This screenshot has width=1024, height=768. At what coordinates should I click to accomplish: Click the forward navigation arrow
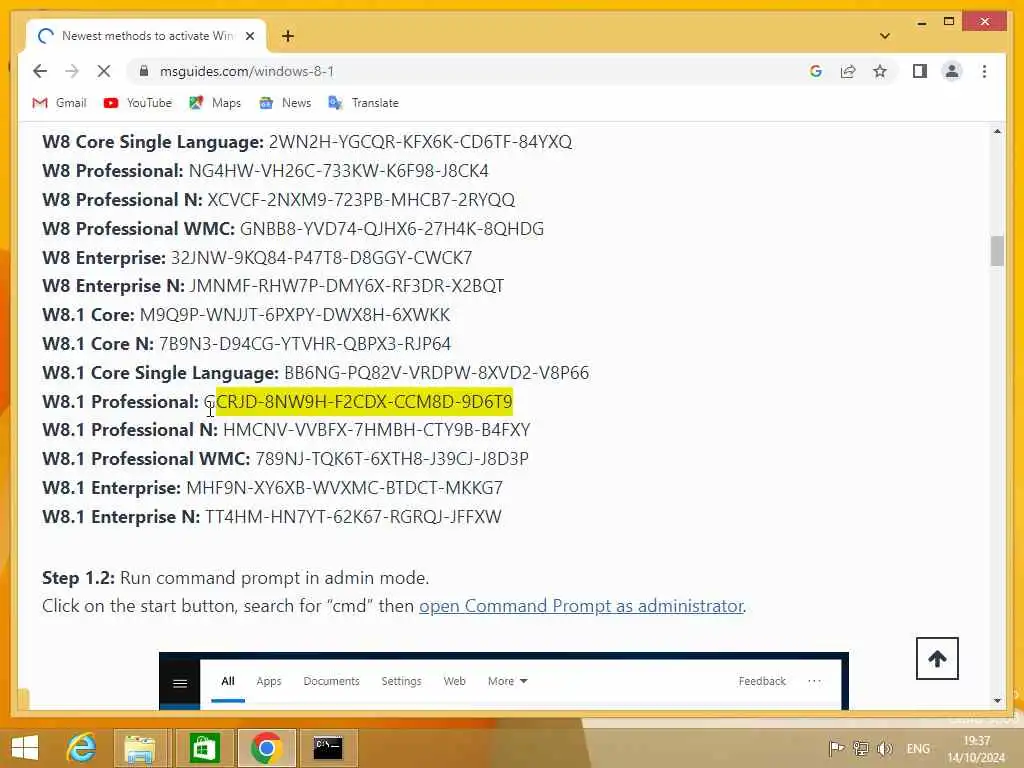tap(72, 71)
